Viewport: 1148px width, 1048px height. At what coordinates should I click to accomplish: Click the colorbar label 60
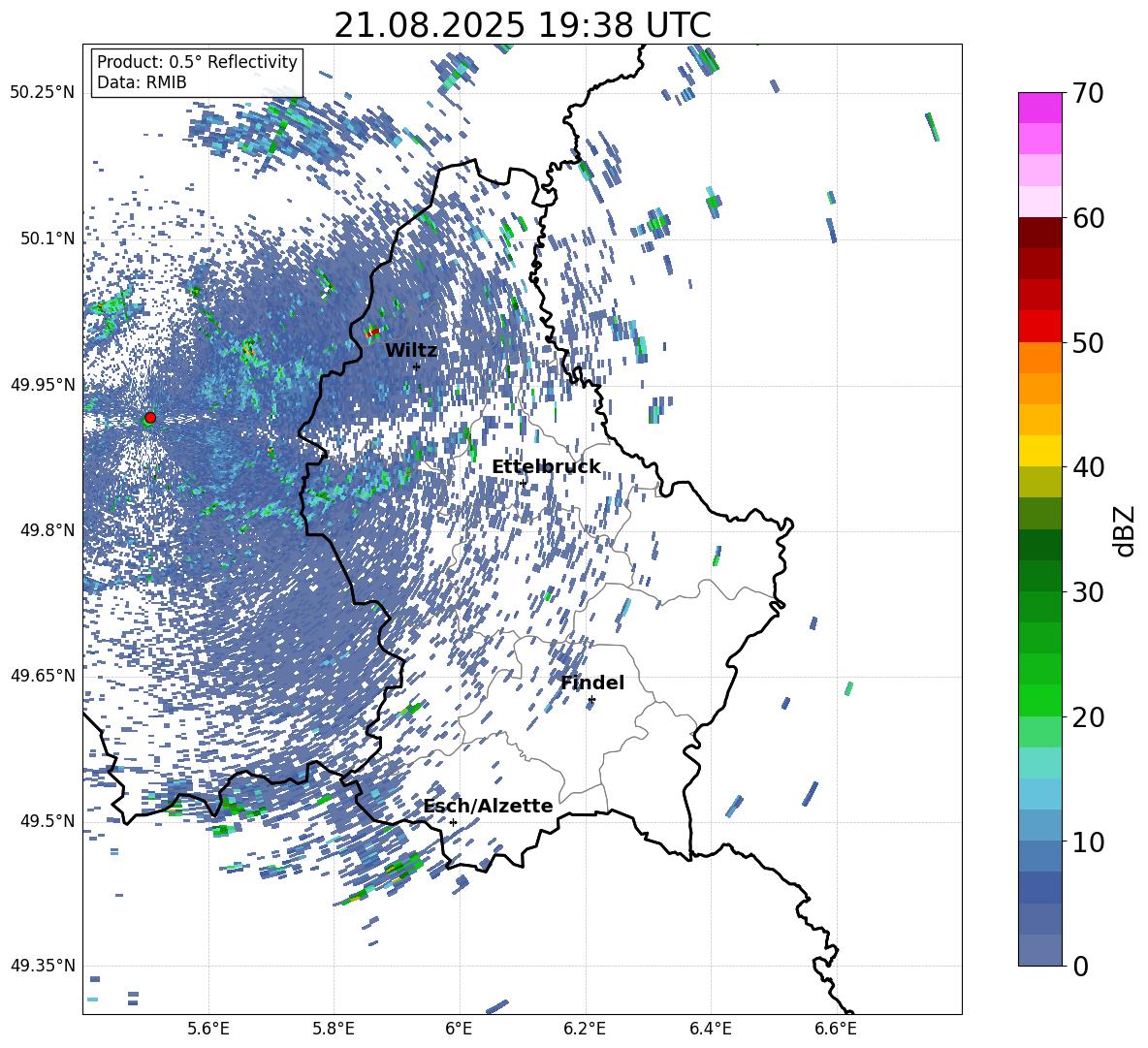point(1088,218)
